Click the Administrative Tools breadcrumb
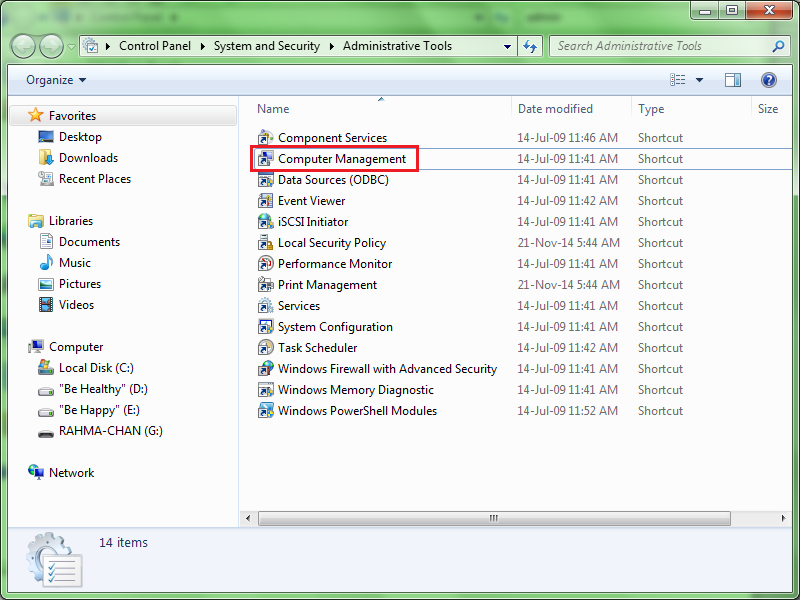 tap(397, 46)
